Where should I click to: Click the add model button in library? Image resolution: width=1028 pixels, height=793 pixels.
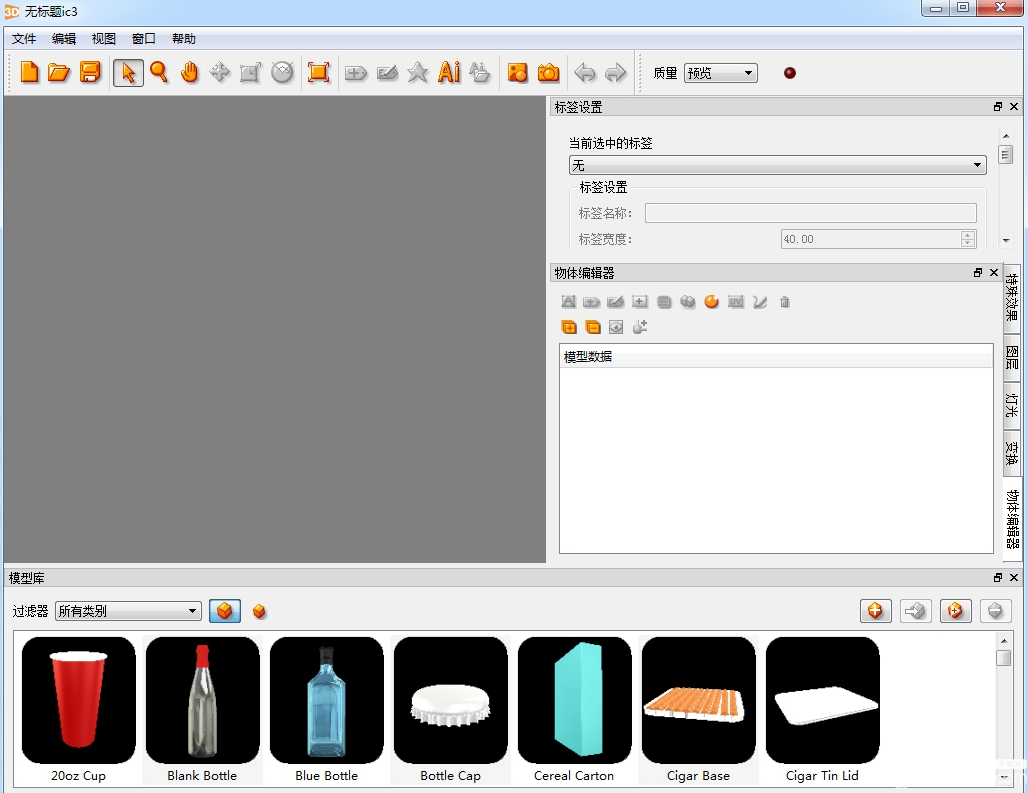point(875,611)
